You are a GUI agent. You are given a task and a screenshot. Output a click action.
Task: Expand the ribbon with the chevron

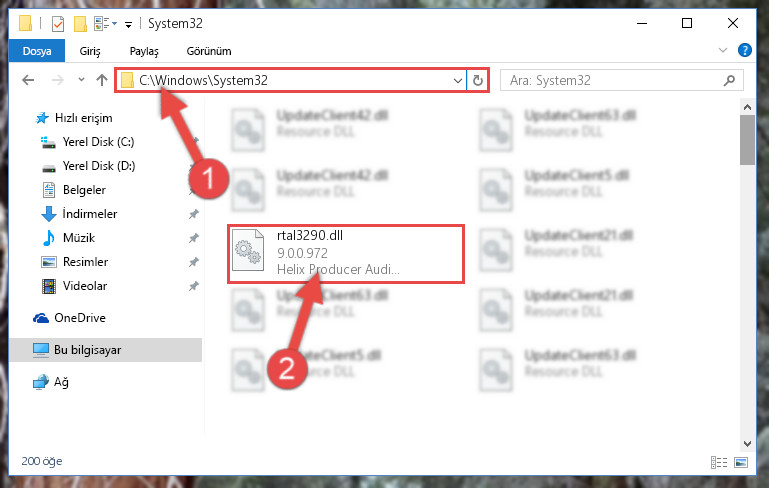click(x=722, y=50)
